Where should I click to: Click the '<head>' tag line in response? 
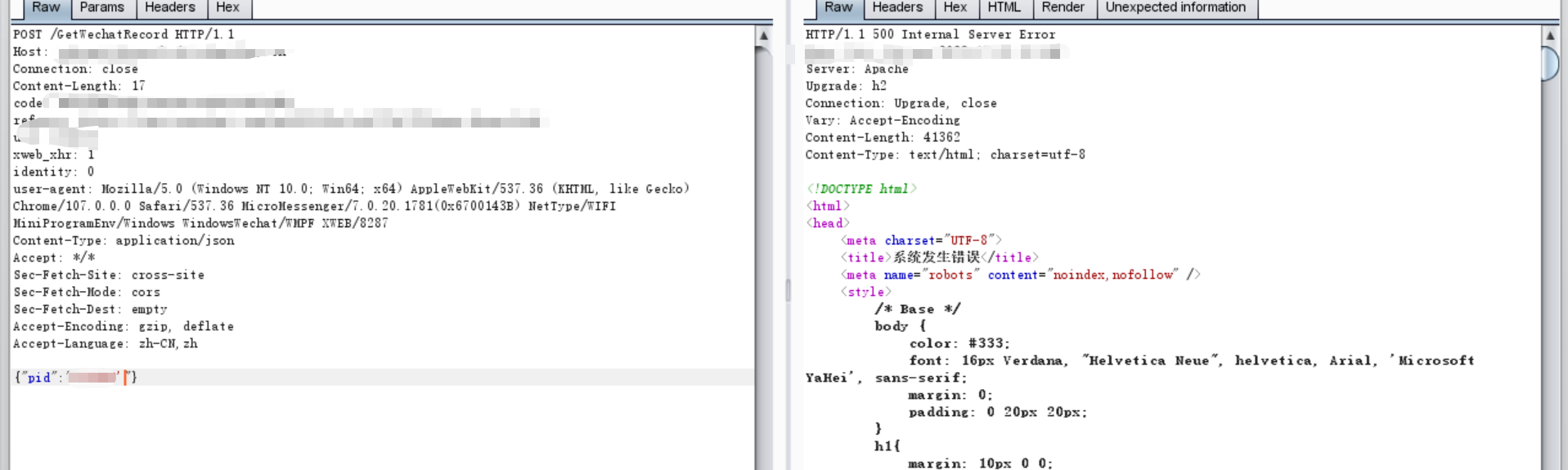coord(828,223)
